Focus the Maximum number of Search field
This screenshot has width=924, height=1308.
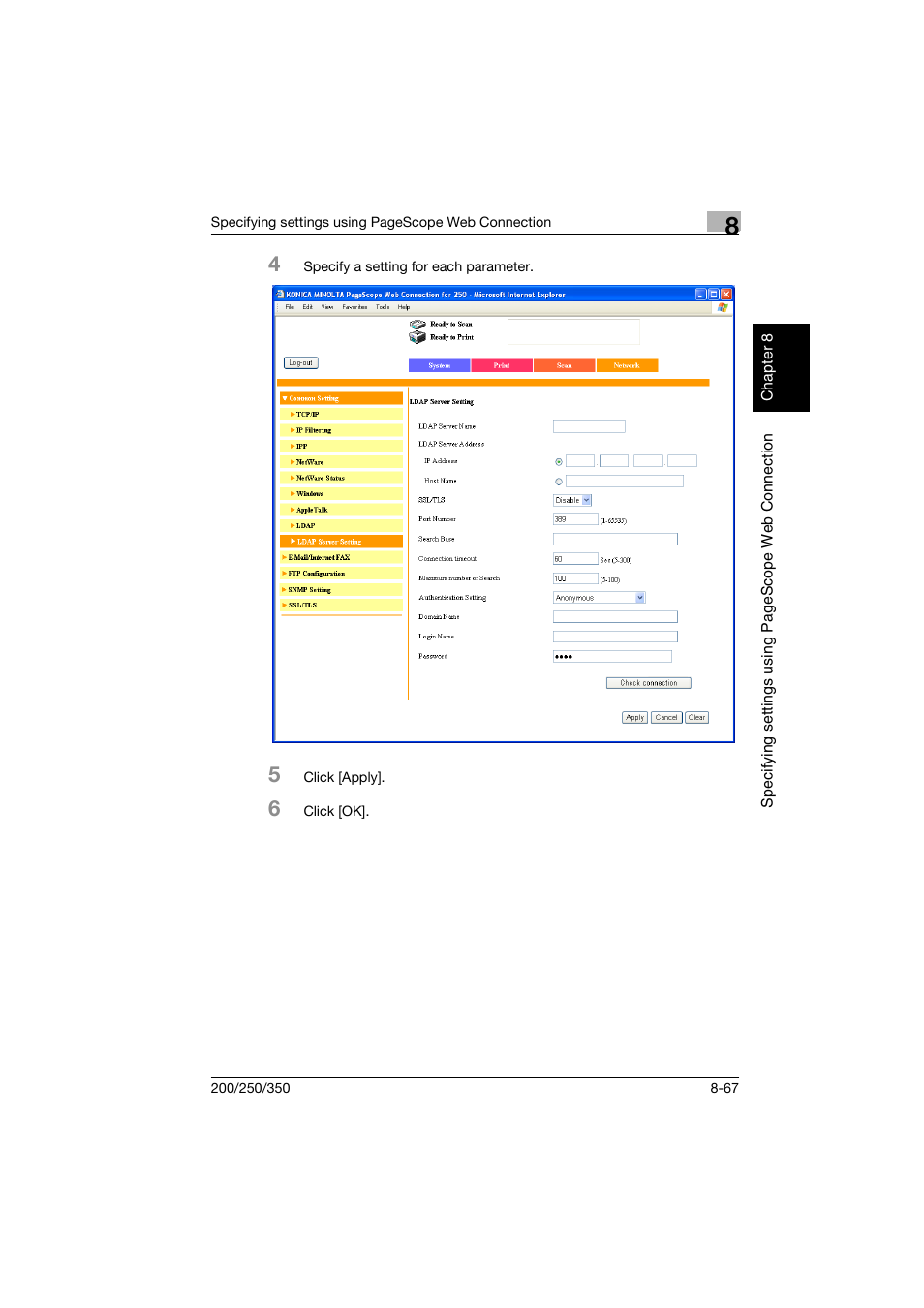point(575,579)
